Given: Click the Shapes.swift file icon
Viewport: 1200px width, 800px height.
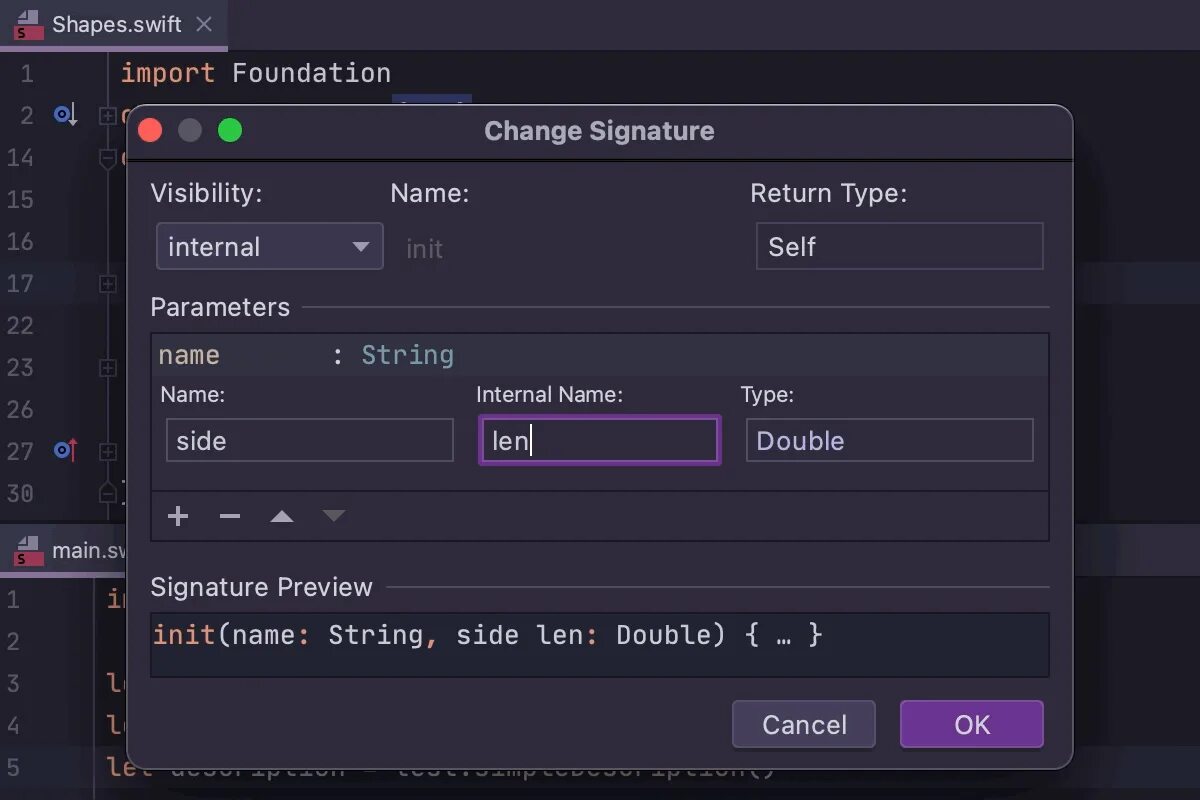Looking at the screenshot, I should (28, 25).
